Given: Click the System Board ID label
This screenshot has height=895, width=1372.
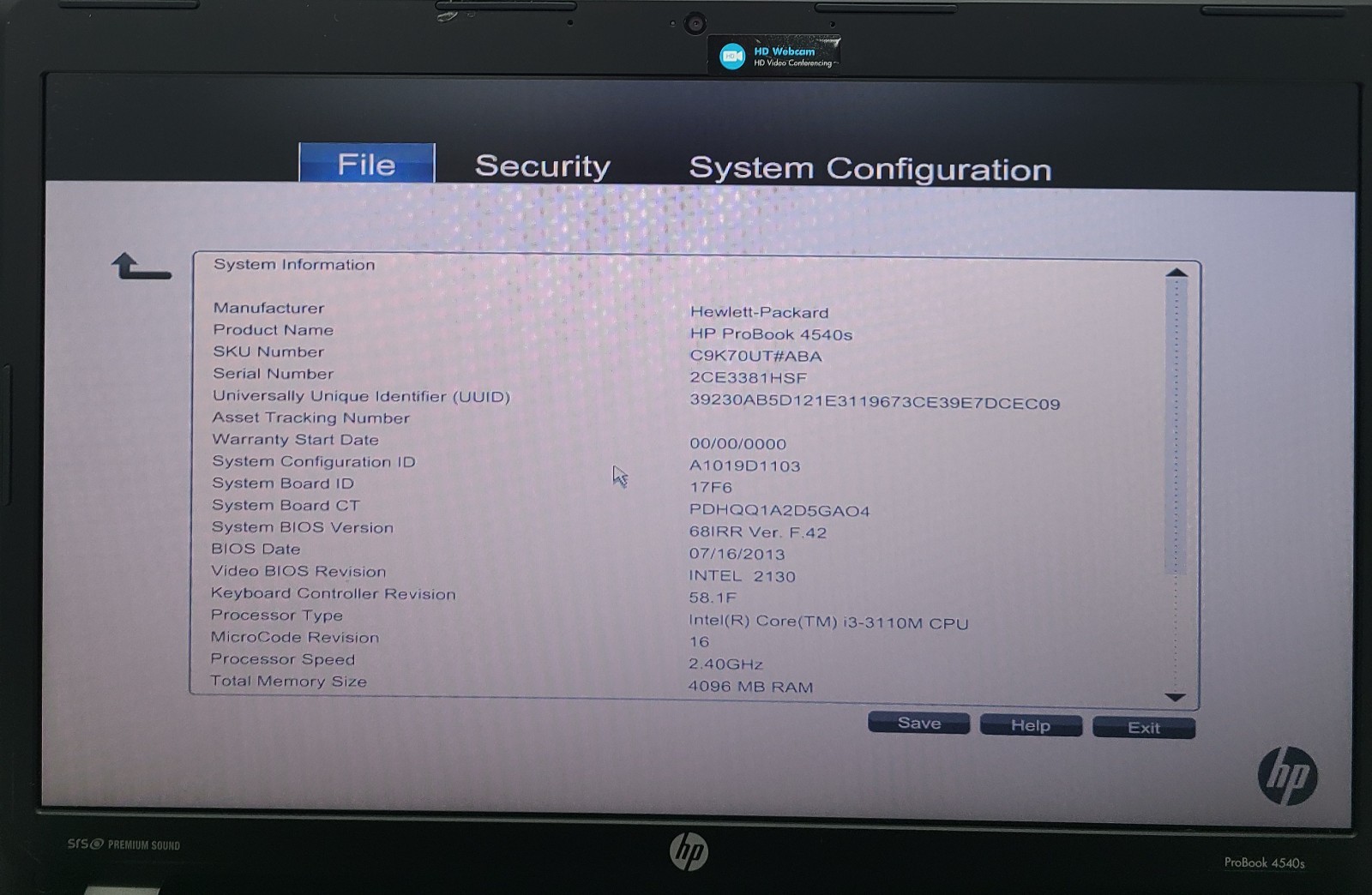Looking at the screenshot, I should coord(283,484).
